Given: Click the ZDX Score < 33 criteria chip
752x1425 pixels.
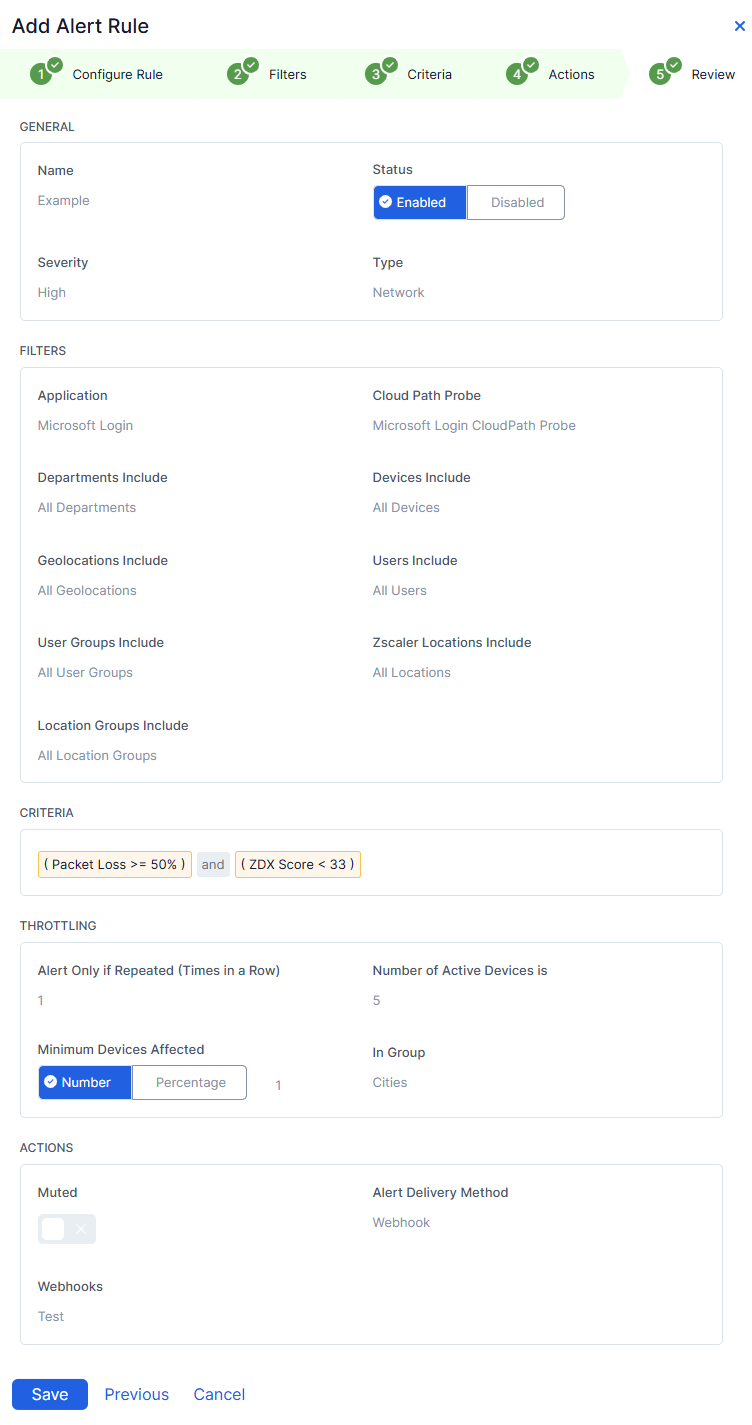Looking at the screenshot, I should pos(298,864).
